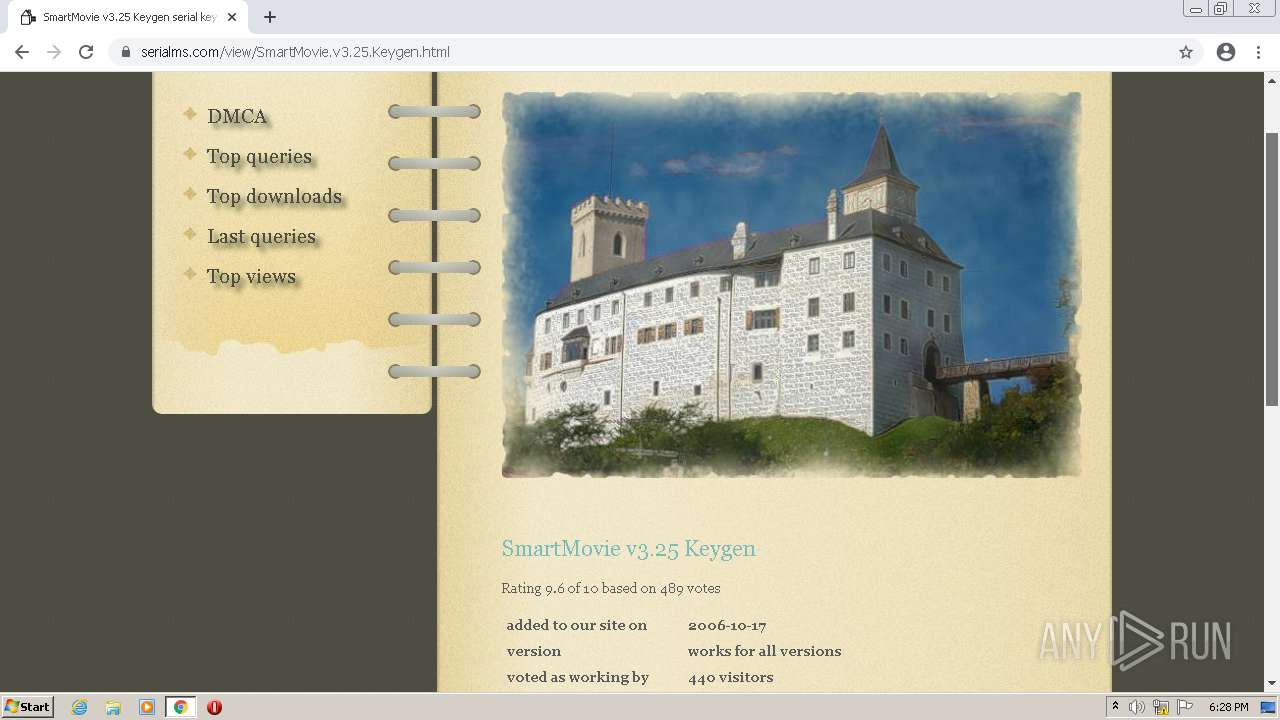Open the red Opera taskbar icon

pyautogui.click(x=214, y=707)
